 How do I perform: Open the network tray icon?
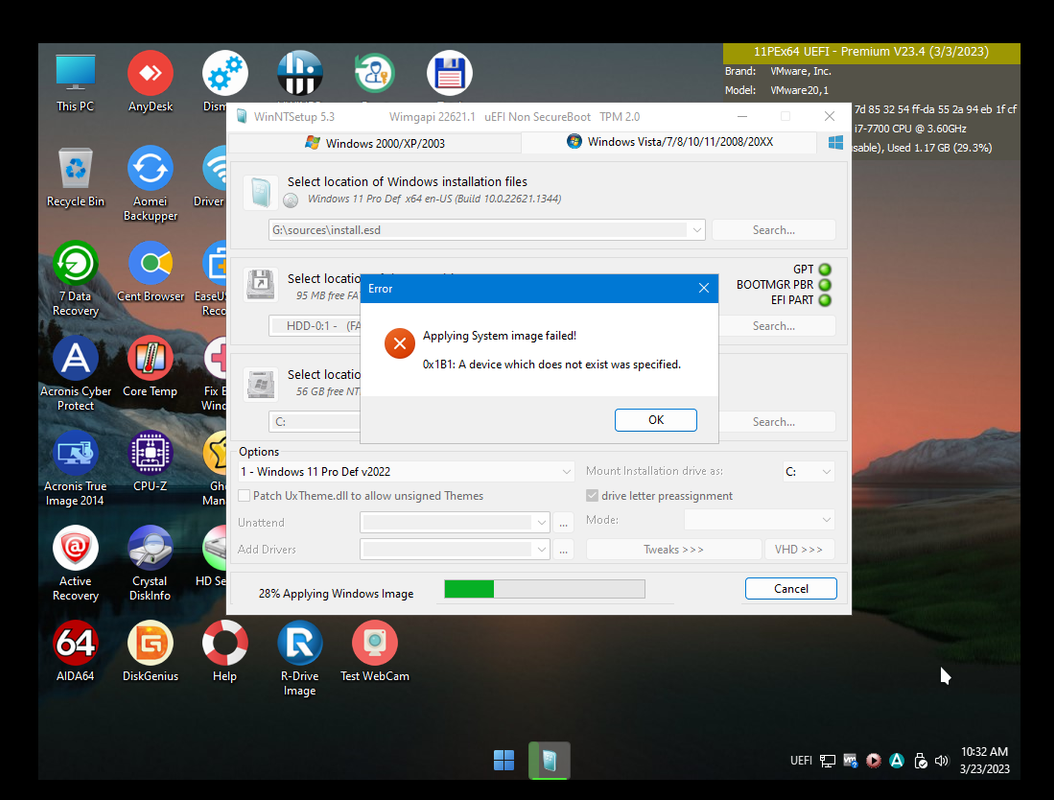coord(827,761)
